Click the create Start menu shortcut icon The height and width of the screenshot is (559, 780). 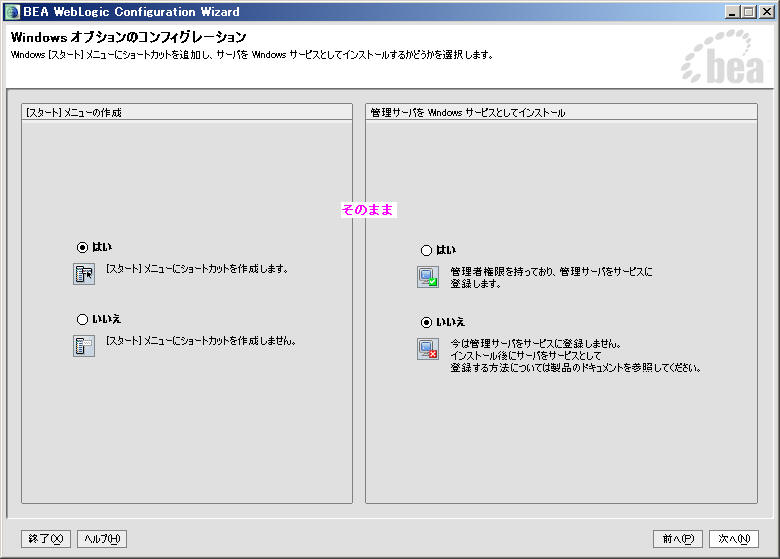coord(84,274)
